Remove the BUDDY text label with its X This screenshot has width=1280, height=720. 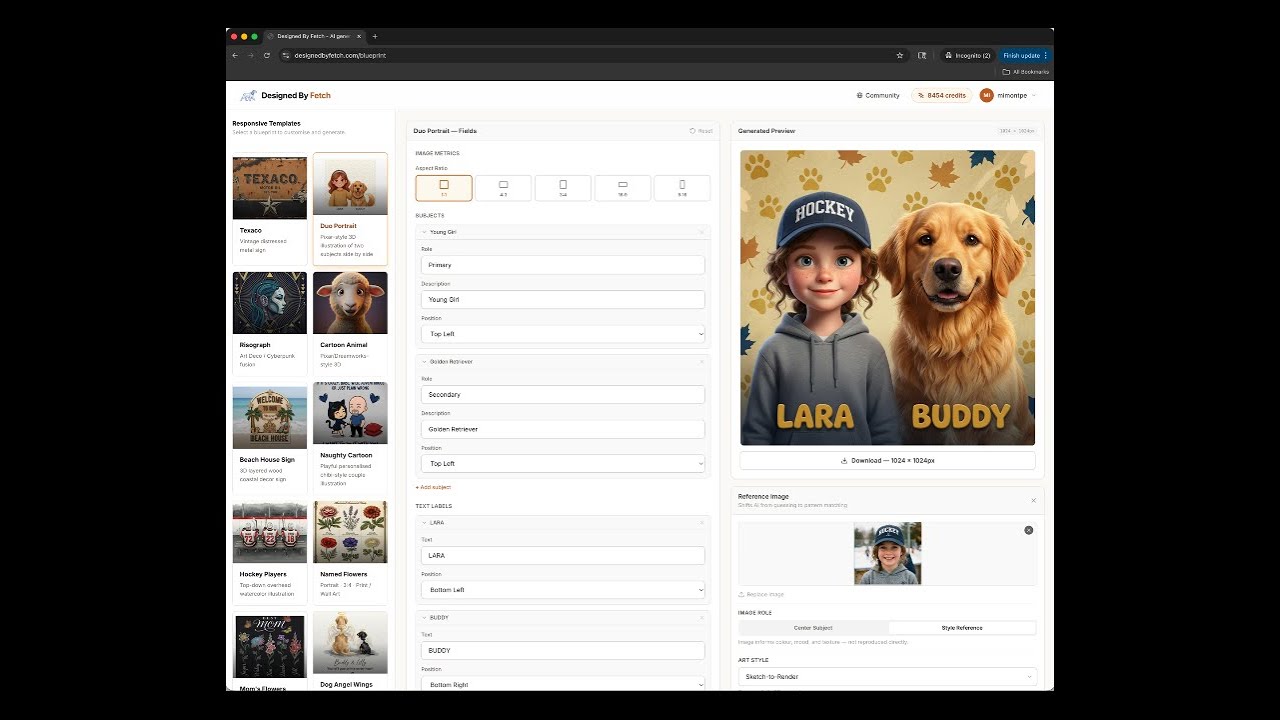[701, 617]
